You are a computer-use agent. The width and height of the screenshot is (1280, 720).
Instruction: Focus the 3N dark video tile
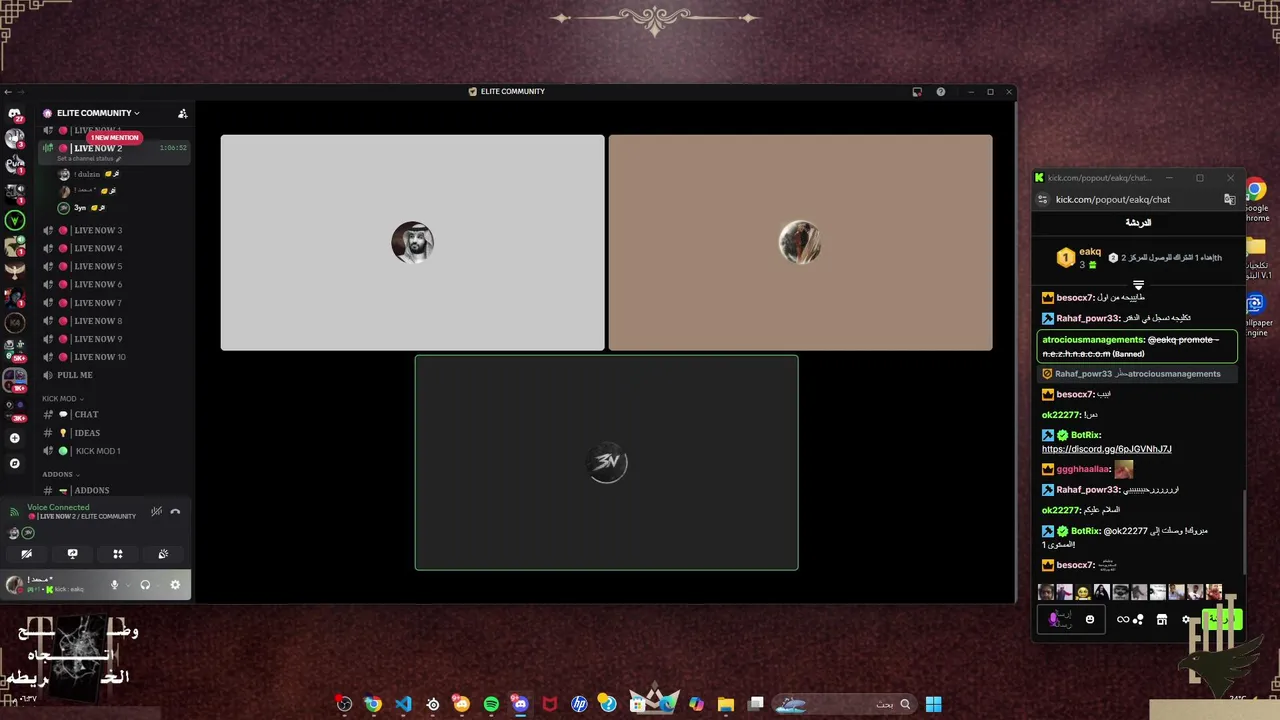tap(606, 463)
